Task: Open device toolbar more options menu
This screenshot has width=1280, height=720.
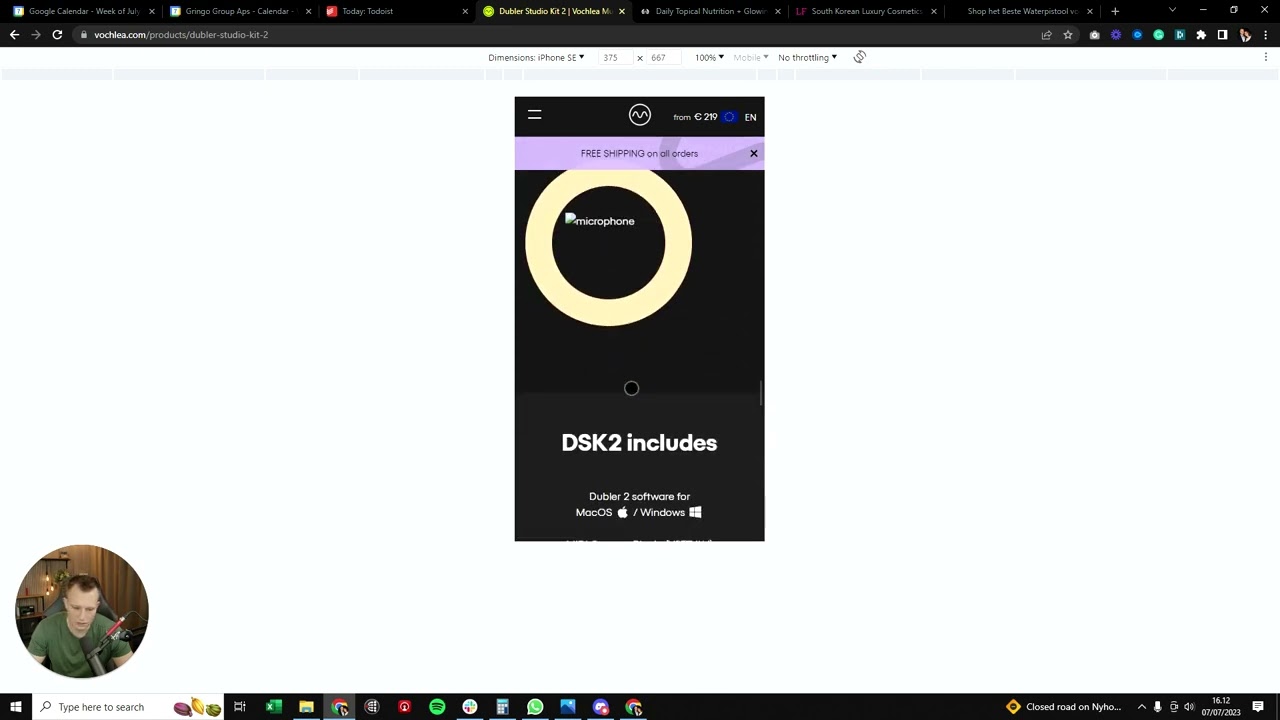Action: tap(1266, 57)
